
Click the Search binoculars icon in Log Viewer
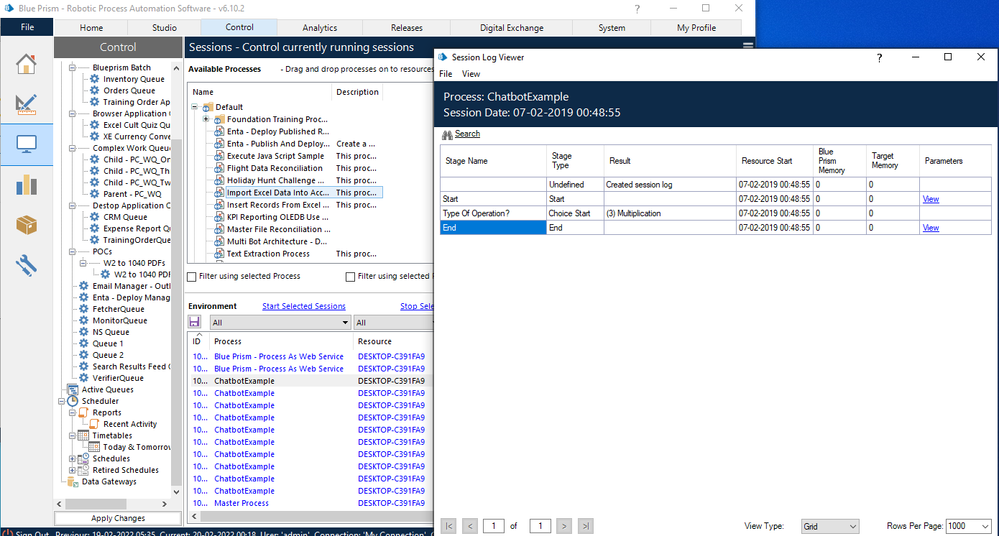(447, 134)
